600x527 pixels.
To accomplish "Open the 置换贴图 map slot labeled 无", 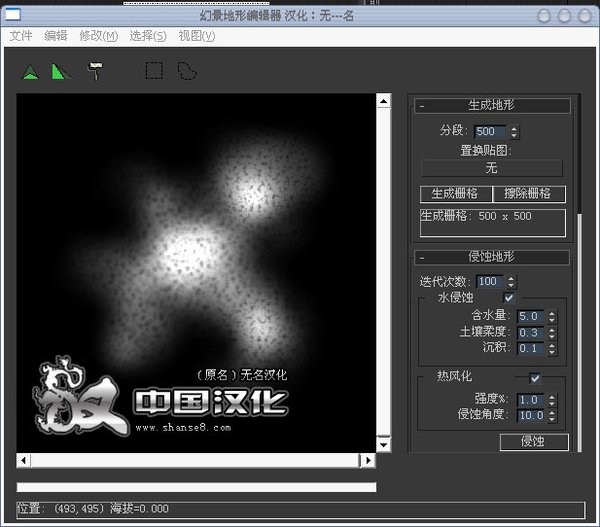I will click(491, 168).
